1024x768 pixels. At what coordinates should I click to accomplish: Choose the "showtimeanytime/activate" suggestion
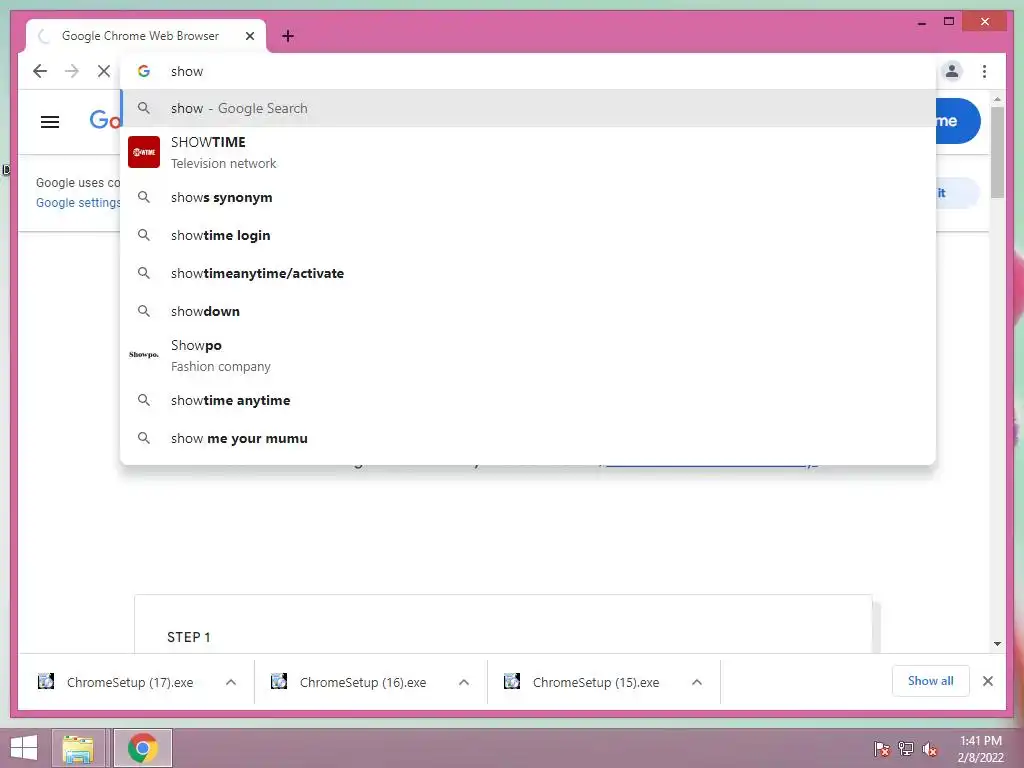pos(528,273)
